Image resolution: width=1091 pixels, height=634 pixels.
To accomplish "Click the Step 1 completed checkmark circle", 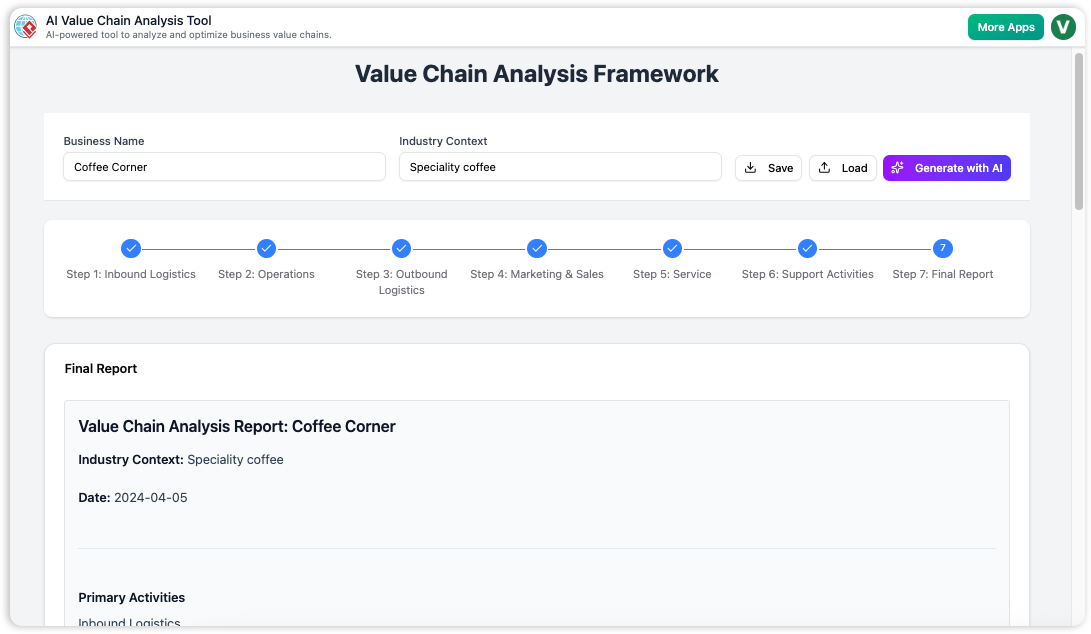I will 131,248.
